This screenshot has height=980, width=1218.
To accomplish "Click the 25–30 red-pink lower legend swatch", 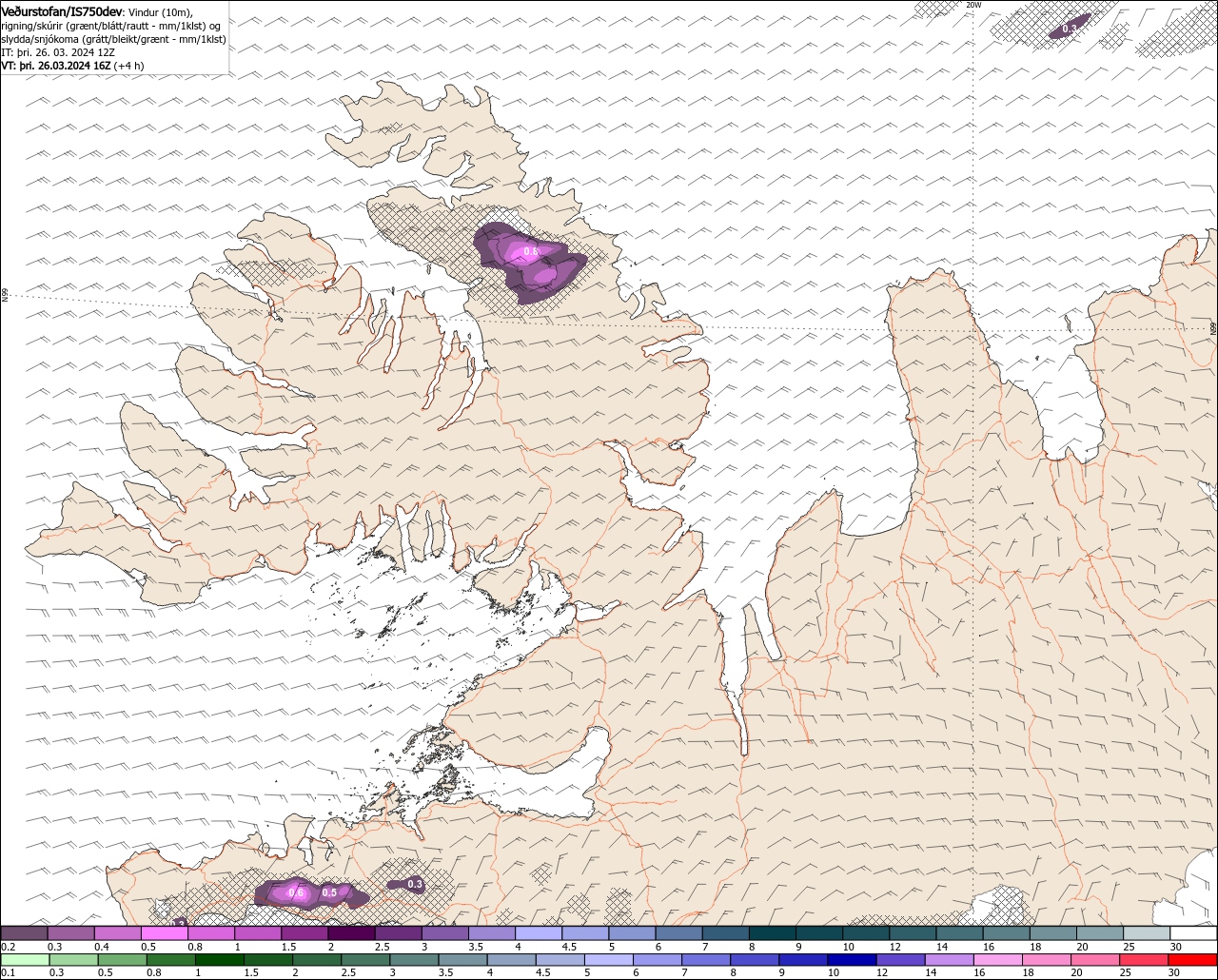I will 1145,960.
